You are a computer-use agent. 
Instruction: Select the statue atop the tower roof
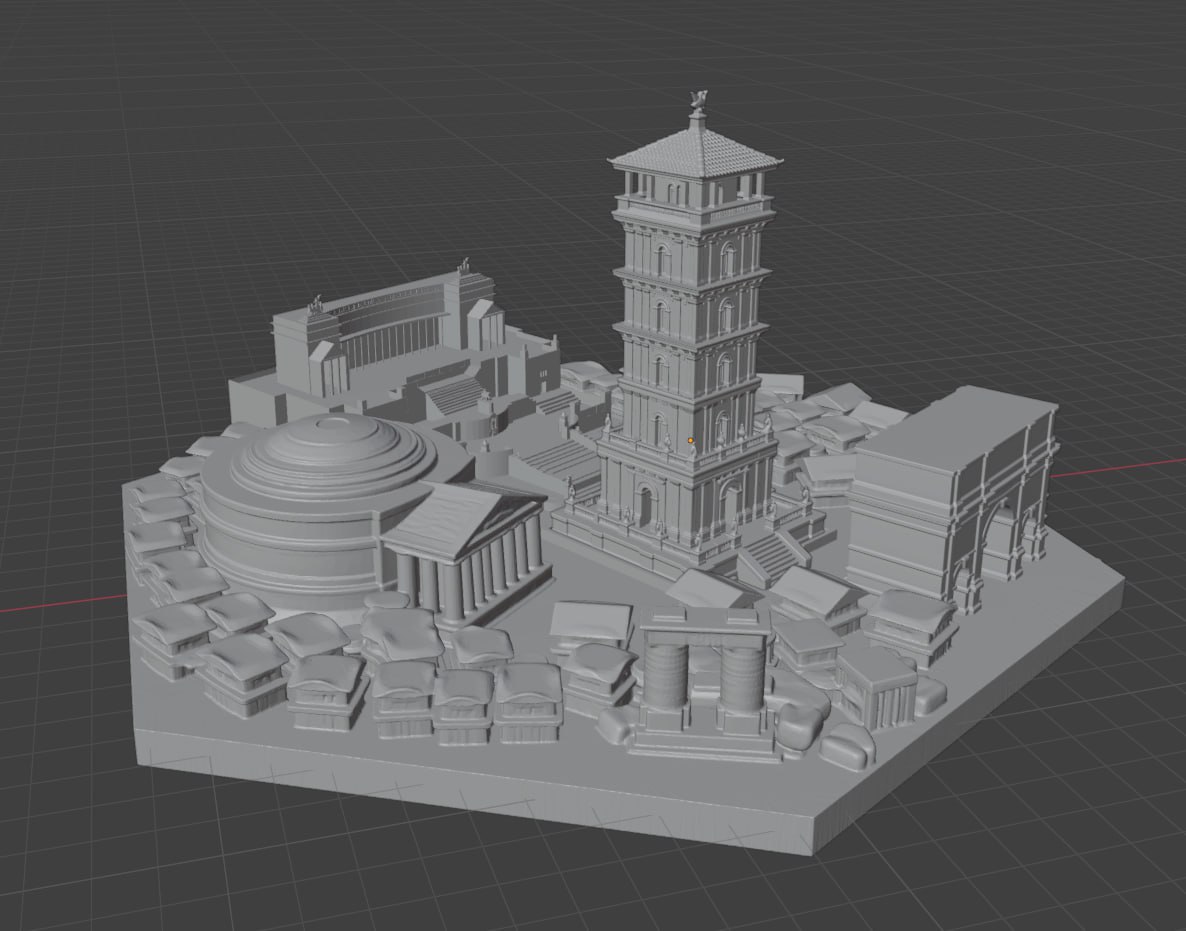pyautogui.click(x=697, y=102)
